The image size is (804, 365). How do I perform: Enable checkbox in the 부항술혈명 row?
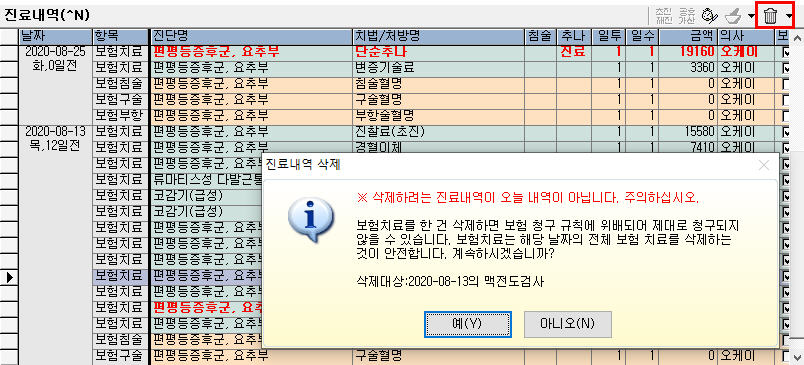point(787,115)
